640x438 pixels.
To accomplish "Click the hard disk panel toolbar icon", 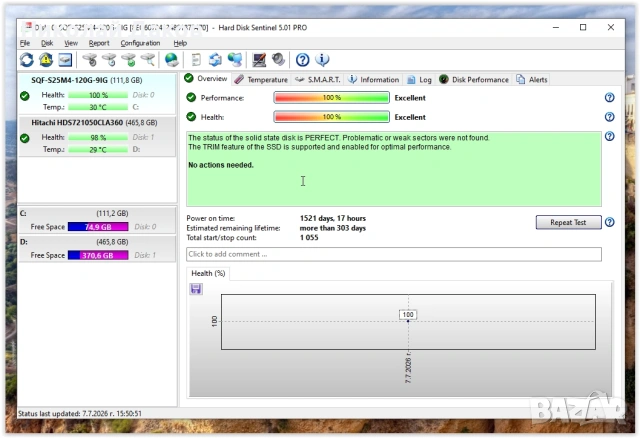I will pyautogui.click(x=65, y=60).
